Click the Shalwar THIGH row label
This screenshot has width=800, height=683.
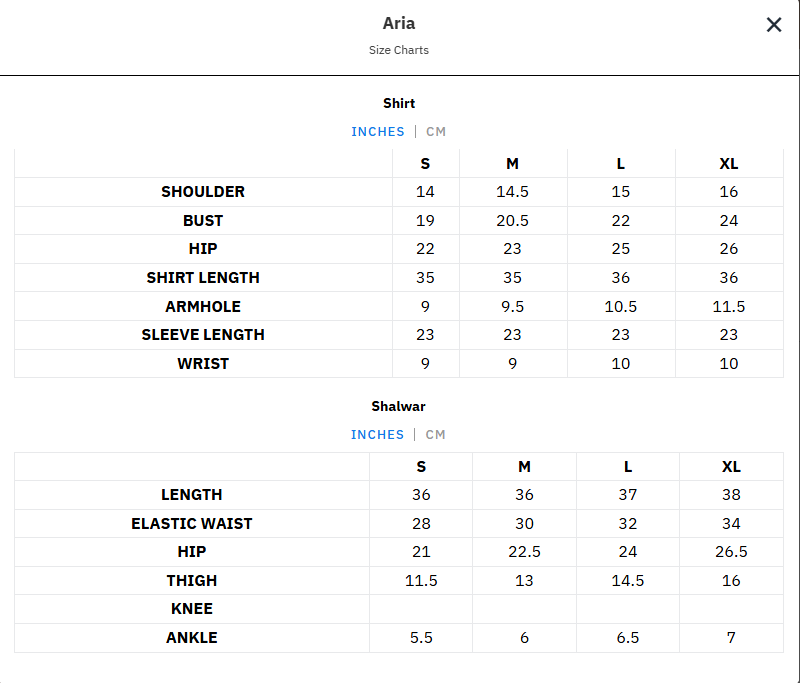coord(192,580)
